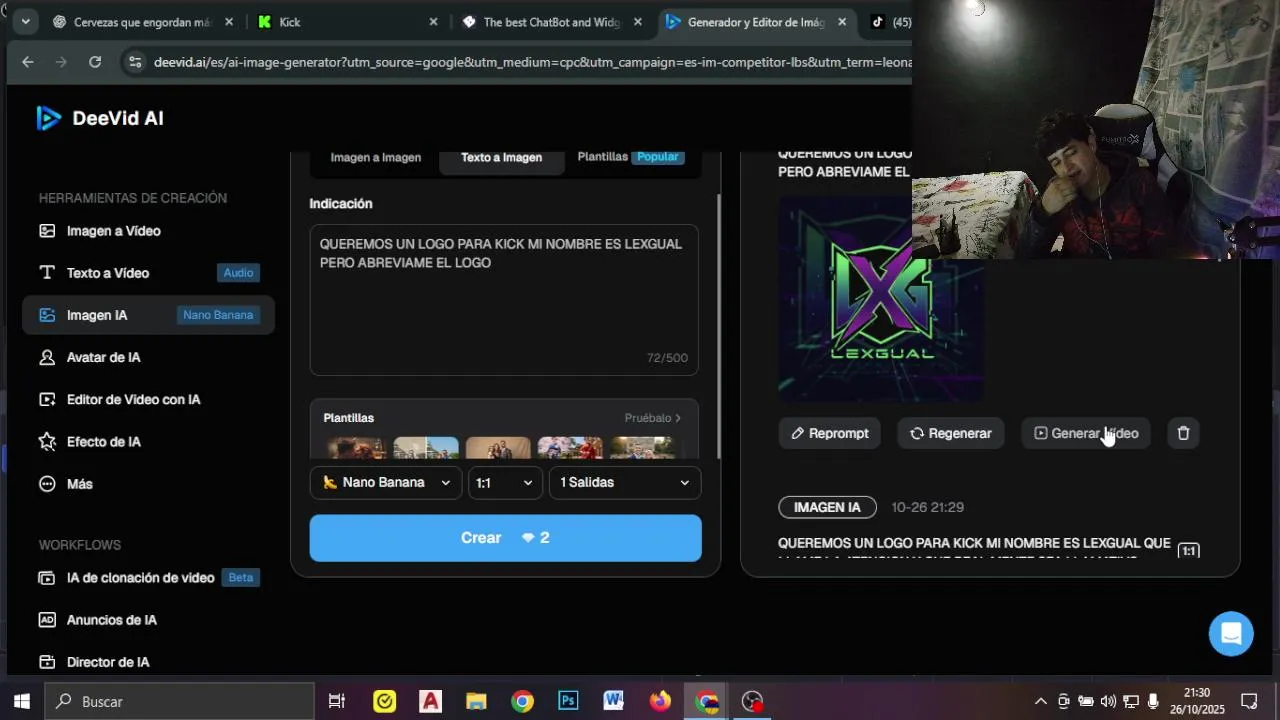Open Windows Start menu
Screen dimensions: 1280x720
coord(21,701)
